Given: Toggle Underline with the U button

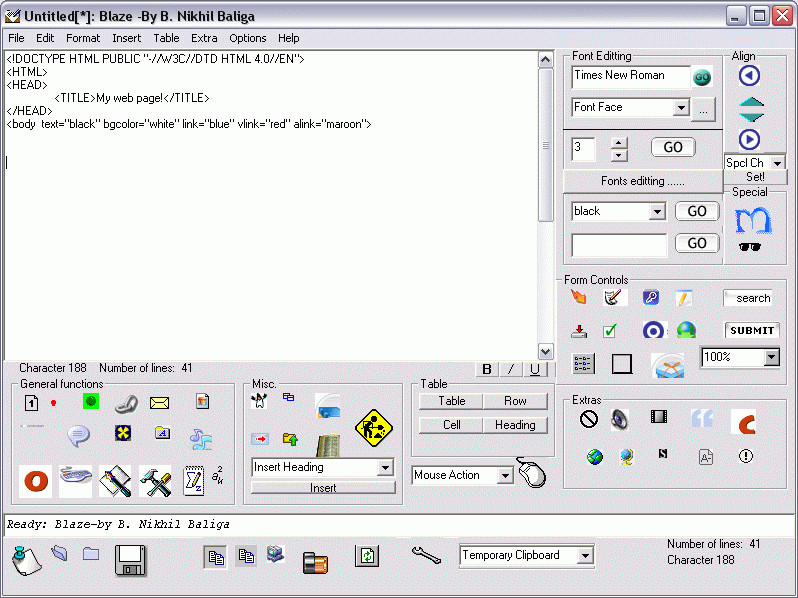Looking at the screenshot, I should tap(534, 369).
